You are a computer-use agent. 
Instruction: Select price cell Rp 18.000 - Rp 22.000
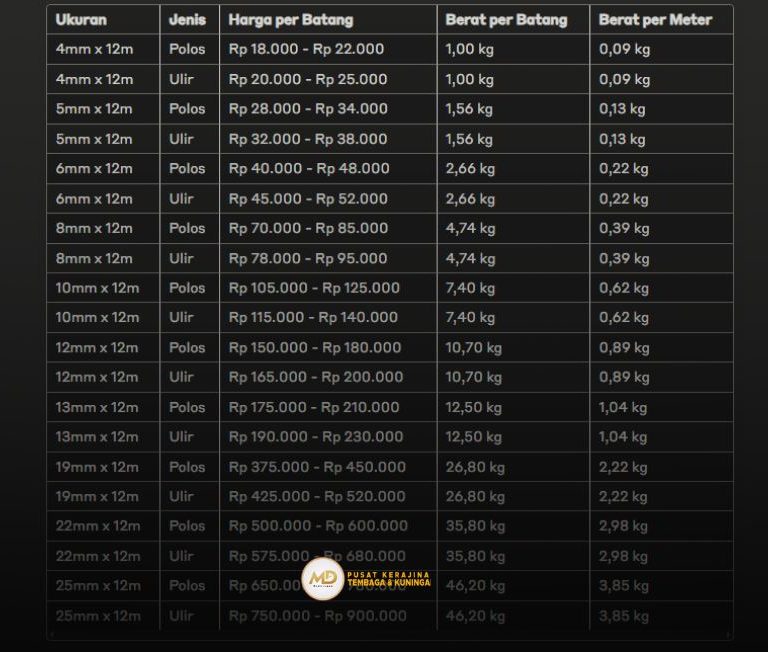306,49
